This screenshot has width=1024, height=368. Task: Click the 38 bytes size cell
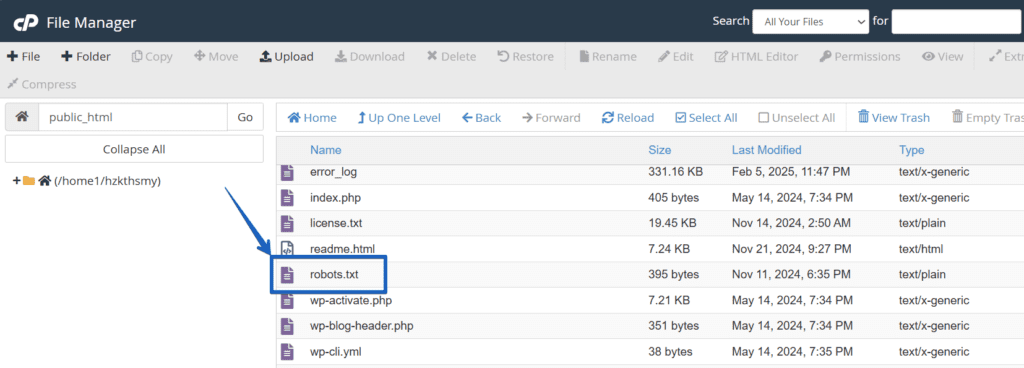[671, 352]
